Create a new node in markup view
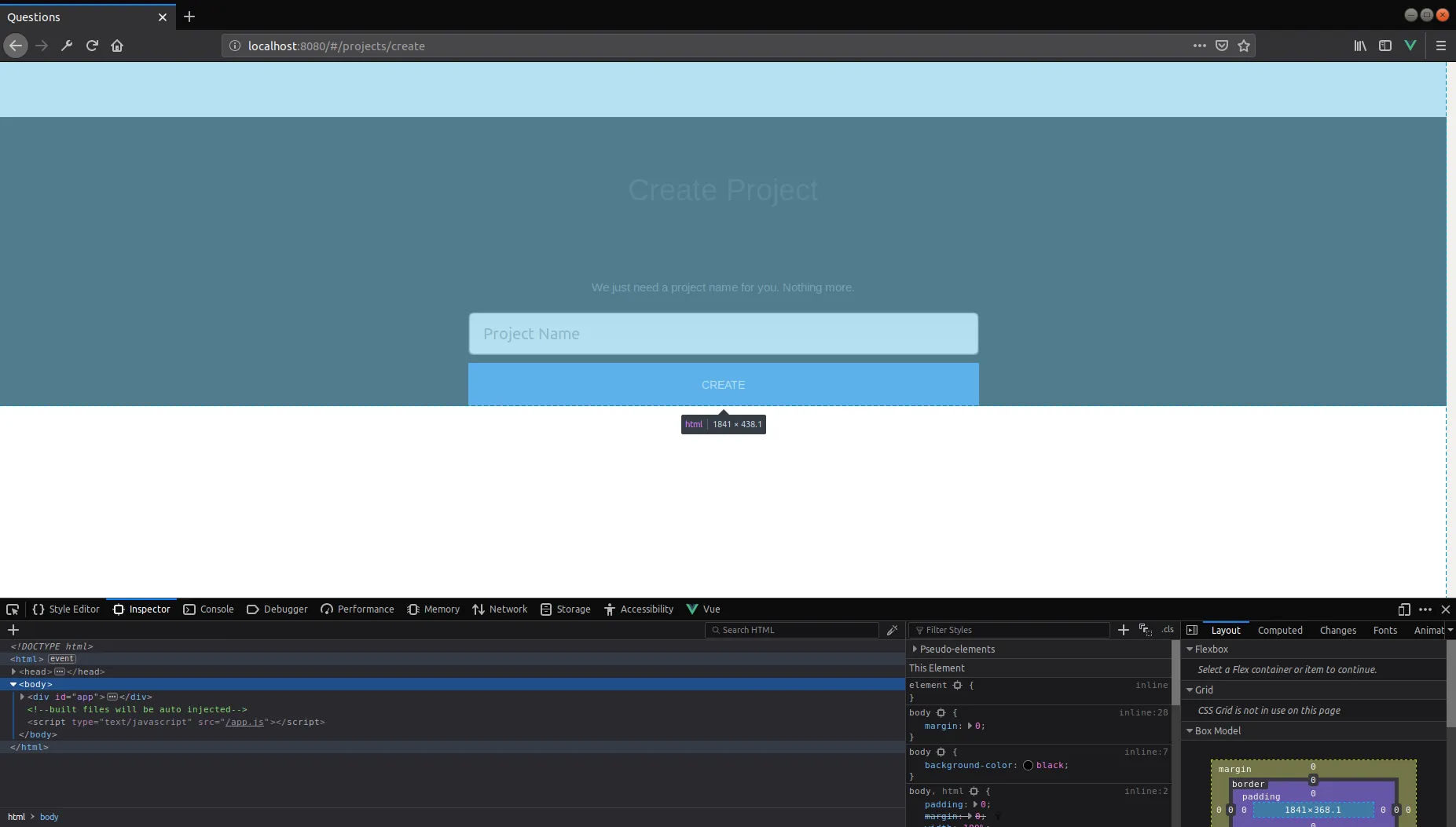Image resolution: width=1456 pixels, height=827 pixels. (13, 630)
